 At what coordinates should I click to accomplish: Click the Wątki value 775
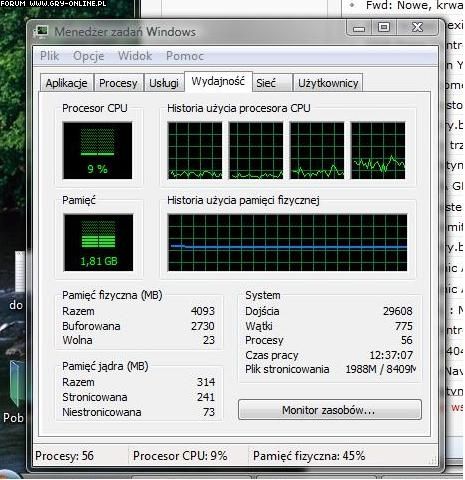tap(404, 326)
